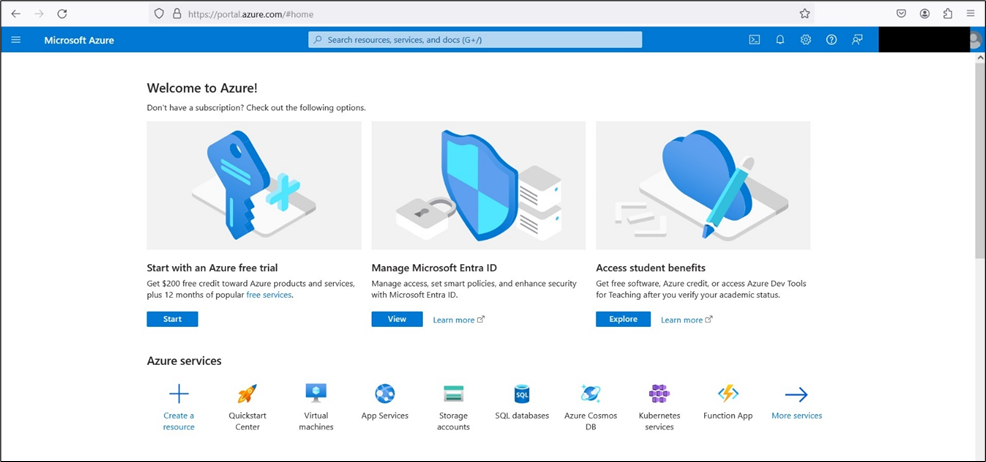Click View for Microsoft Entra ID
This screenshot has width=986, height=462.
[x=397, y=319]
